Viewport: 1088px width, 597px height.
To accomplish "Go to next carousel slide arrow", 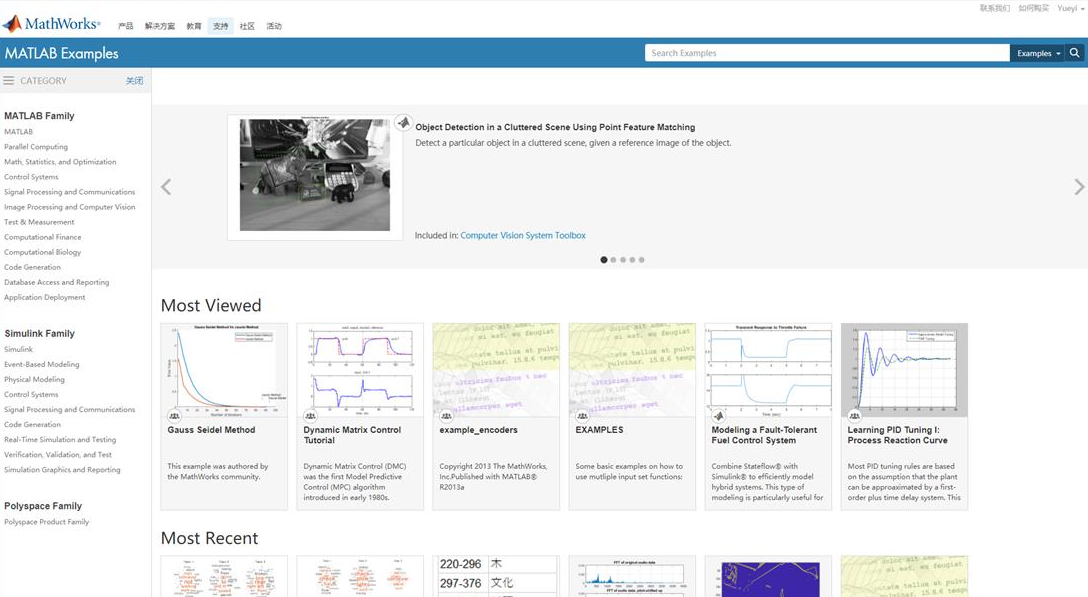I will click(x=1078, y=187).
